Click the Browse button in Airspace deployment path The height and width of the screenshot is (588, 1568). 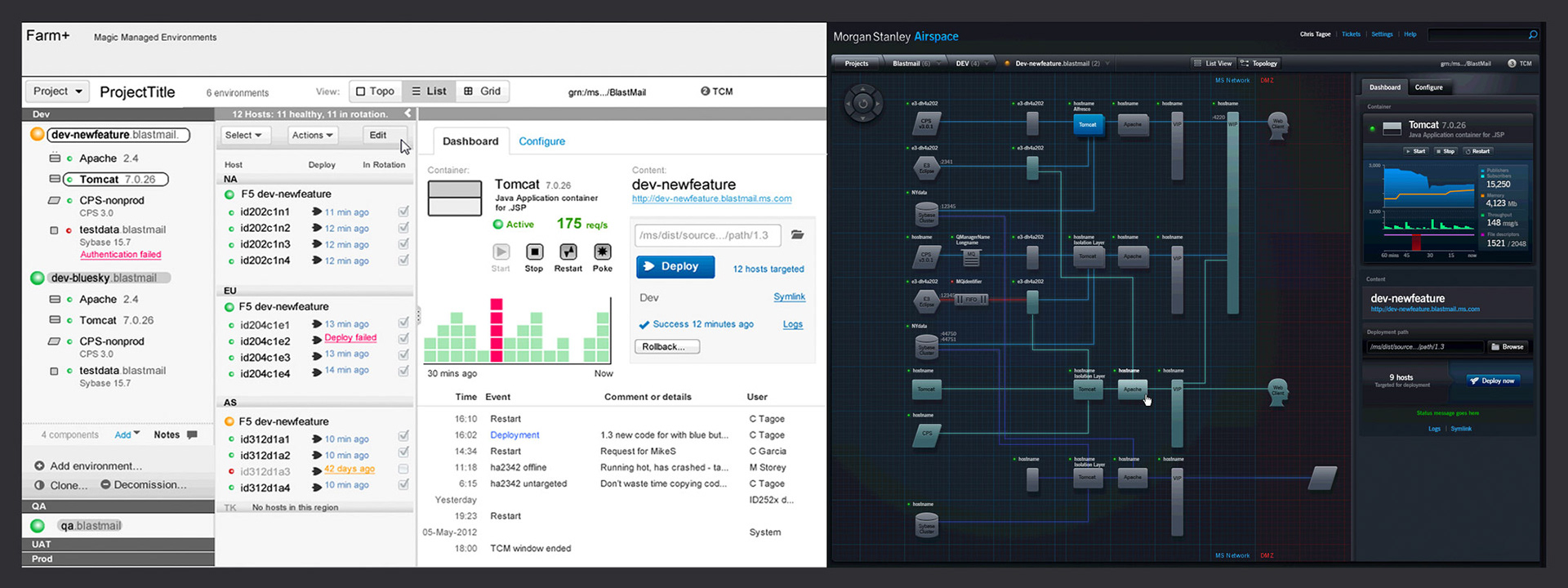(x=1508, y=346)
